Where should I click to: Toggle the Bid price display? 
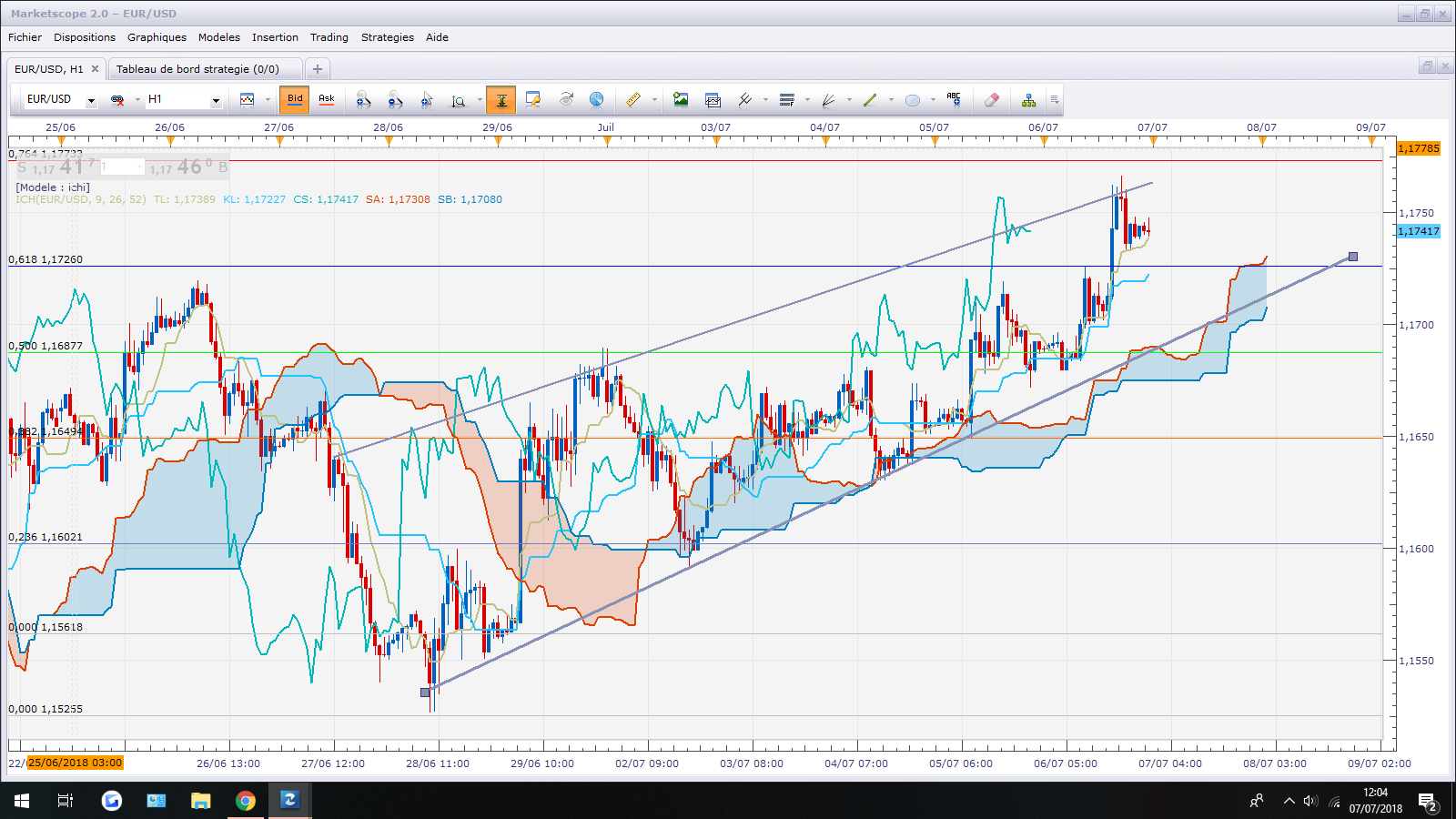295,100
